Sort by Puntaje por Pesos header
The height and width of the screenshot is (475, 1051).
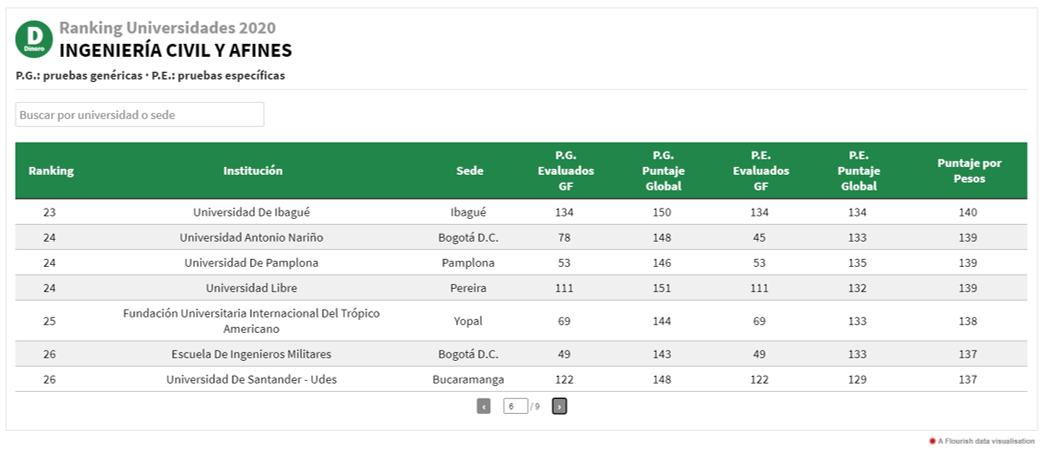click(969, 171)
